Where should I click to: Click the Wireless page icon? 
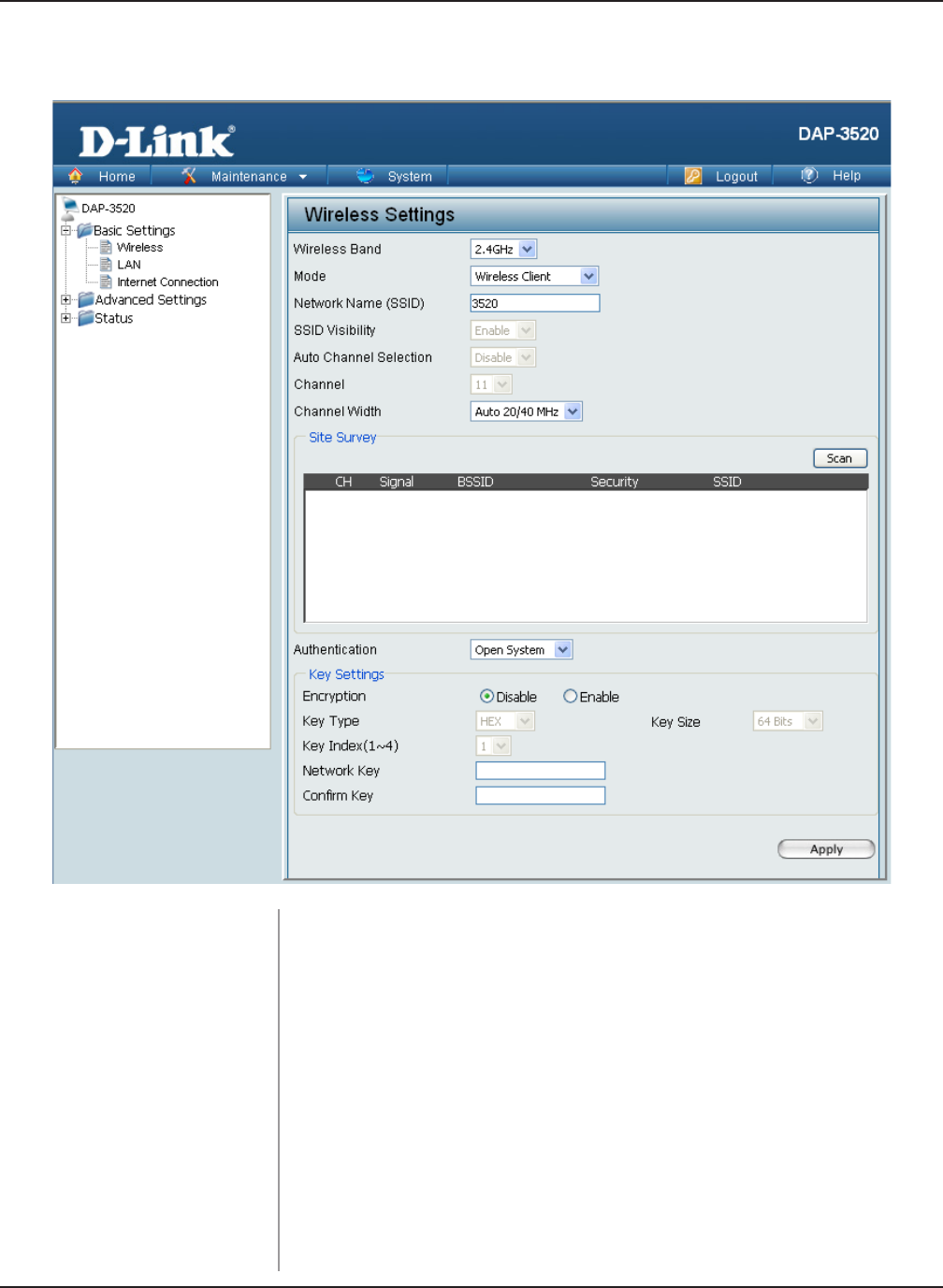(x=106, y=248)
